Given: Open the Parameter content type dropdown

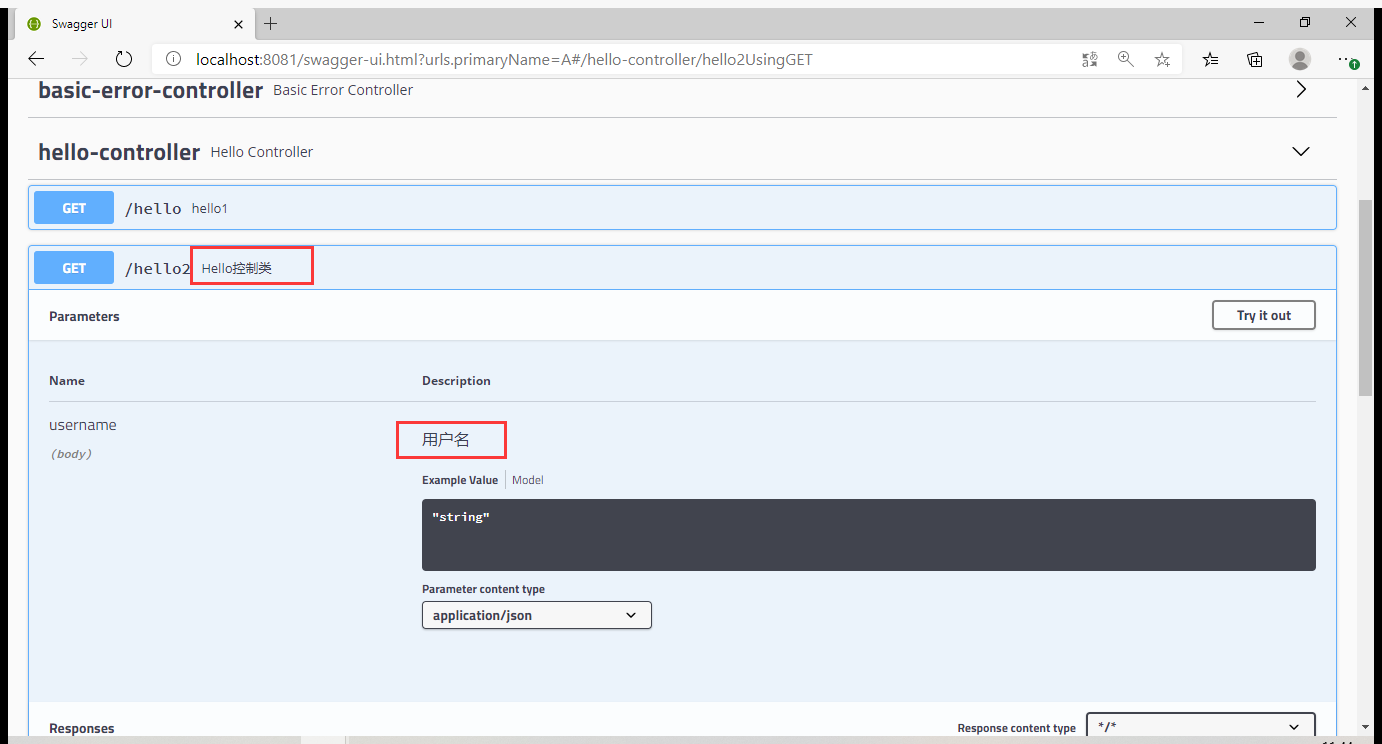Looking at the screenshot, I should pos(537,615).
